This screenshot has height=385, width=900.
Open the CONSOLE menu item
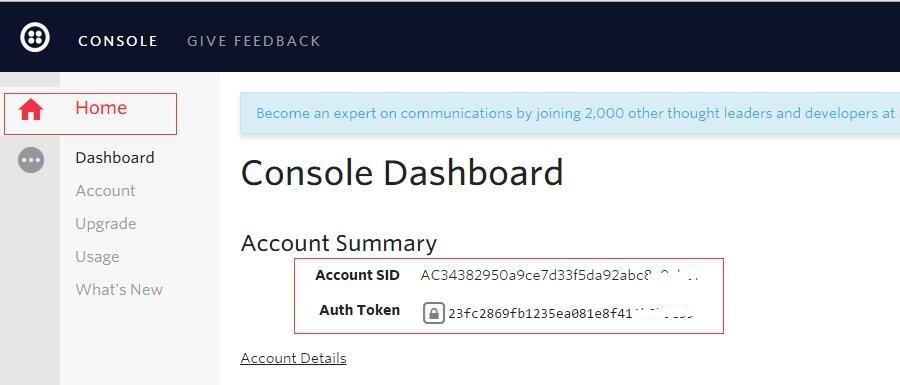point(118,41)
